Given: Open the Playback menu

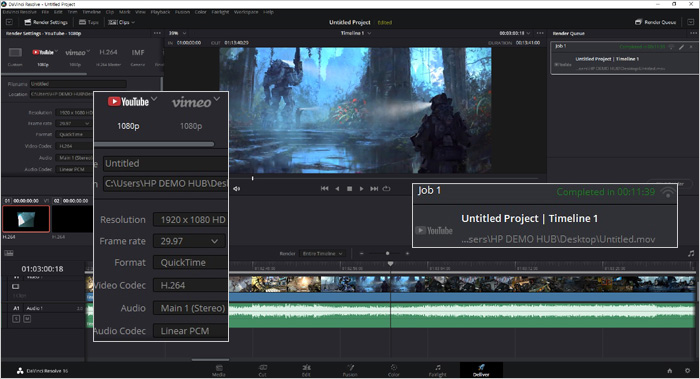Looking at the screenshot, I should [x=160, y=12].
